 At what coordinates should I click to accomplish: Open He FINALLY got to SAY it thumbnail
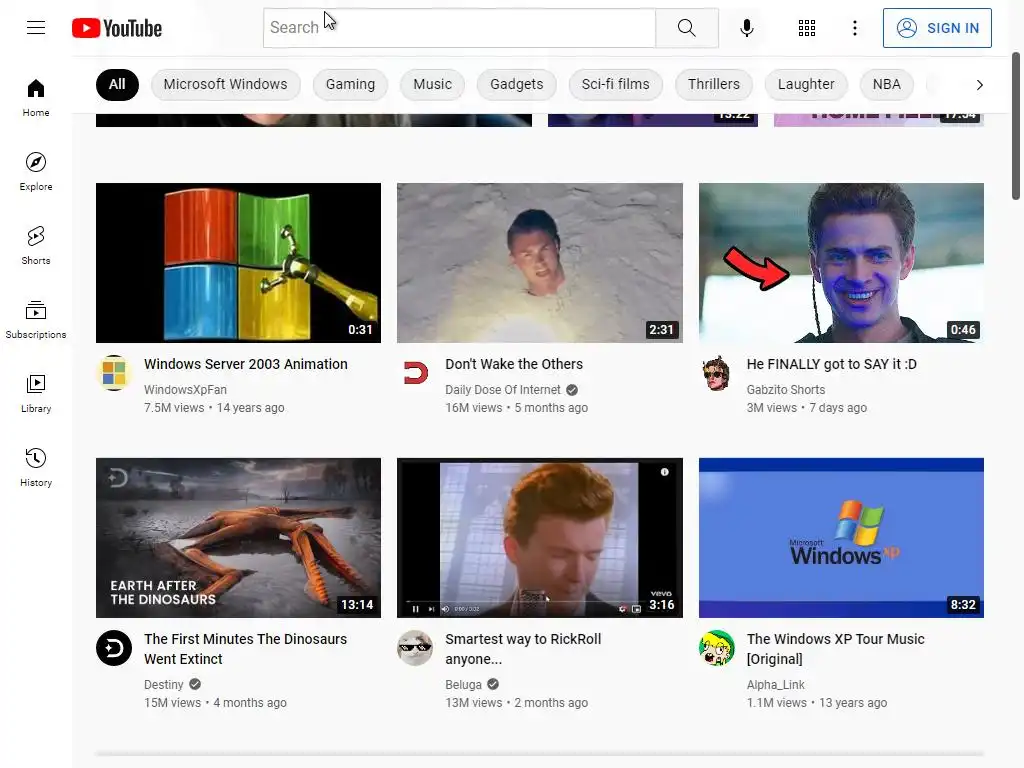tap(841, 263)
